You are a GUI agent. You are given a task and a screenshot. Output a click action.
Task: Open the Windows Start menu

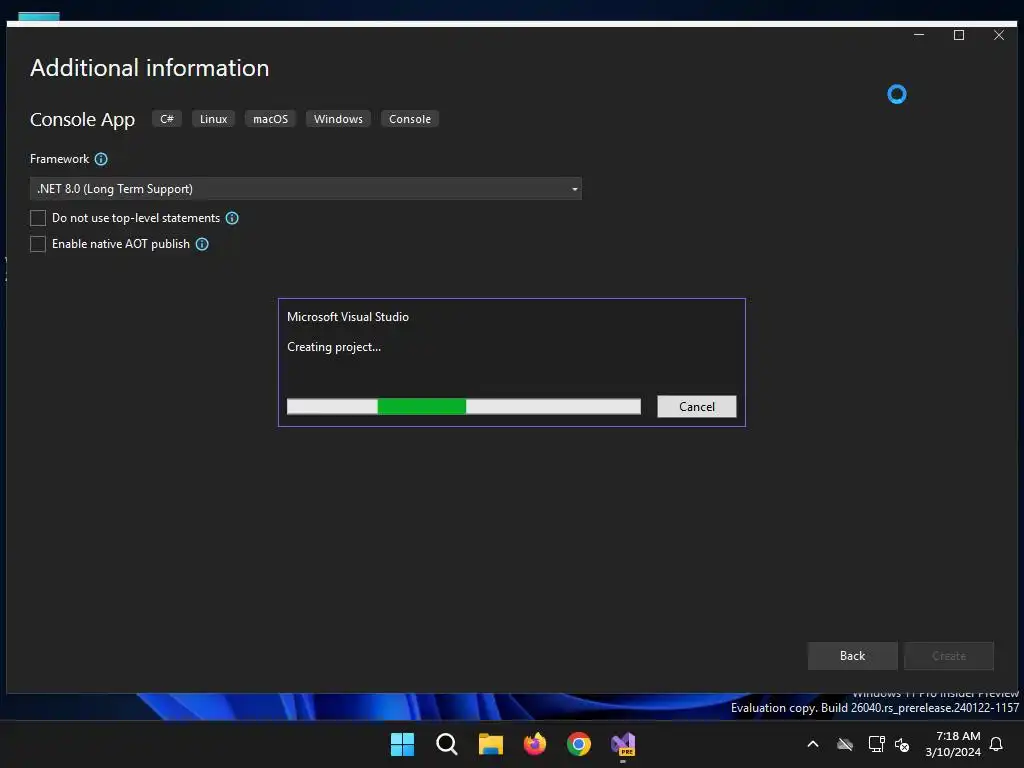tap(402, 744)
